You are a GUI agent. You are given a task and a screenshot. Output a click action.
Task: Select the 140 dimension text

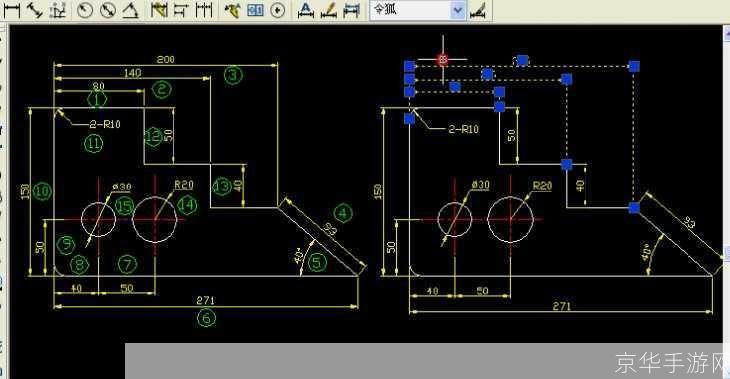[x=132, y=73]
